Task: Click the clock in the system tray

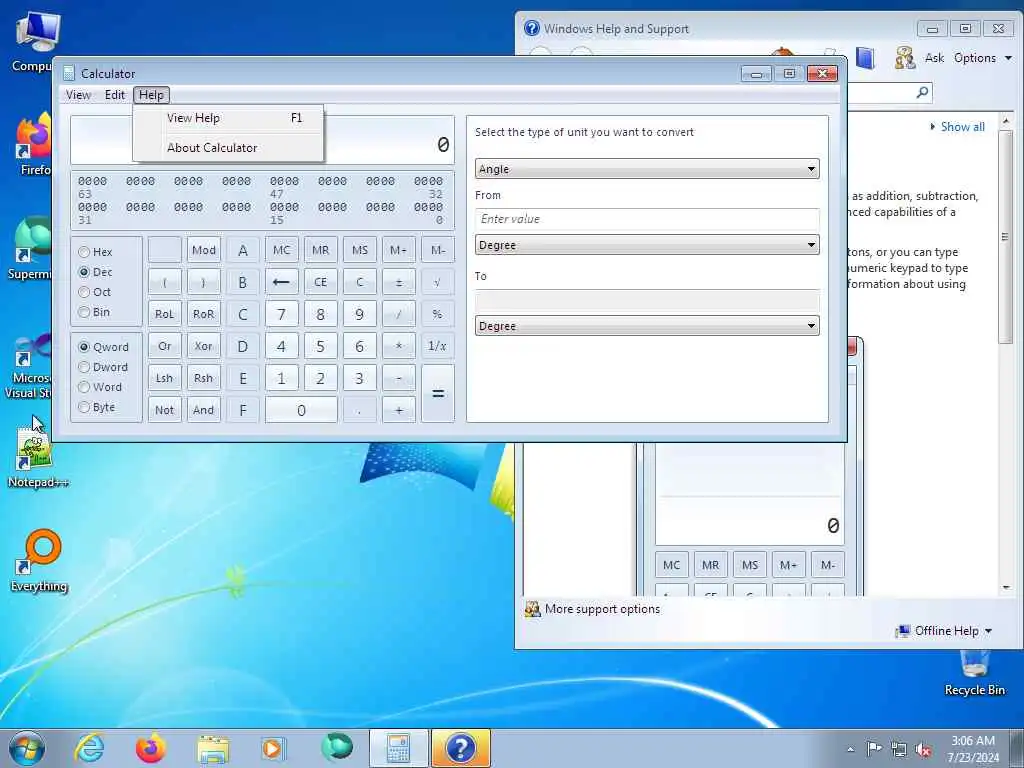Action: (973, 749)
